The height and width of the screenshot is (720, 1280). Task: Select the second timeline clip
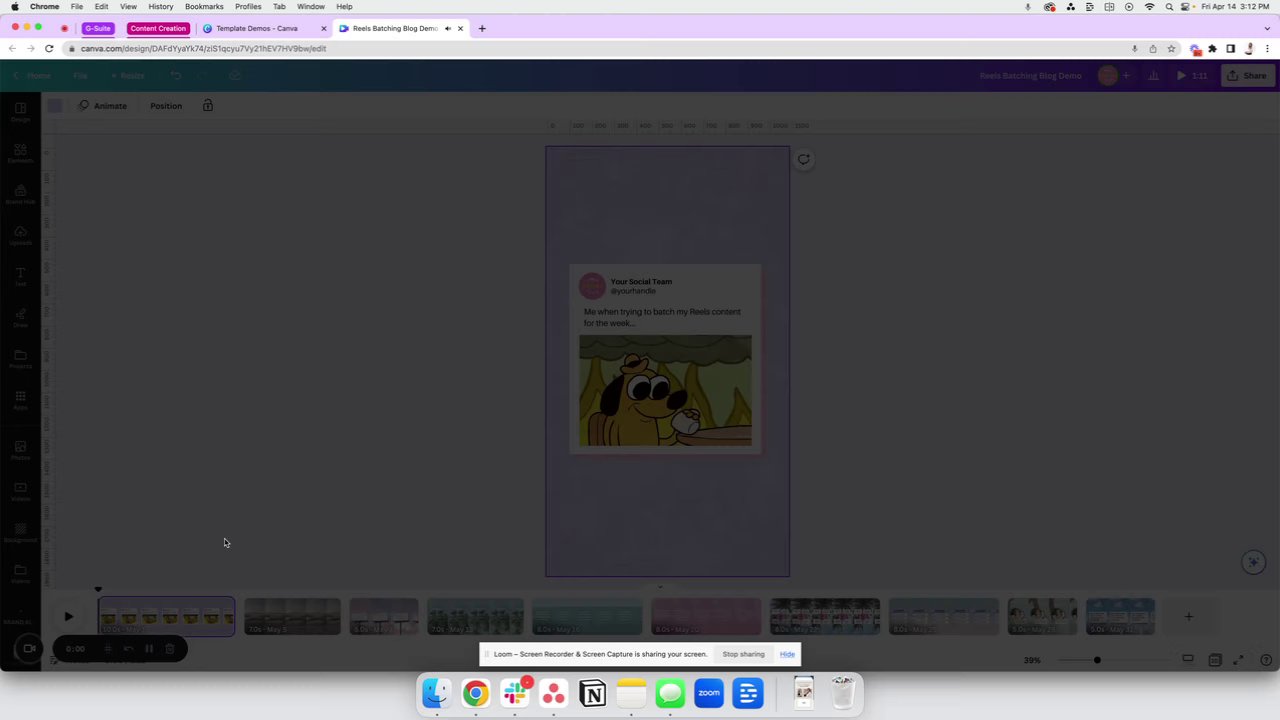click(292, 617)
